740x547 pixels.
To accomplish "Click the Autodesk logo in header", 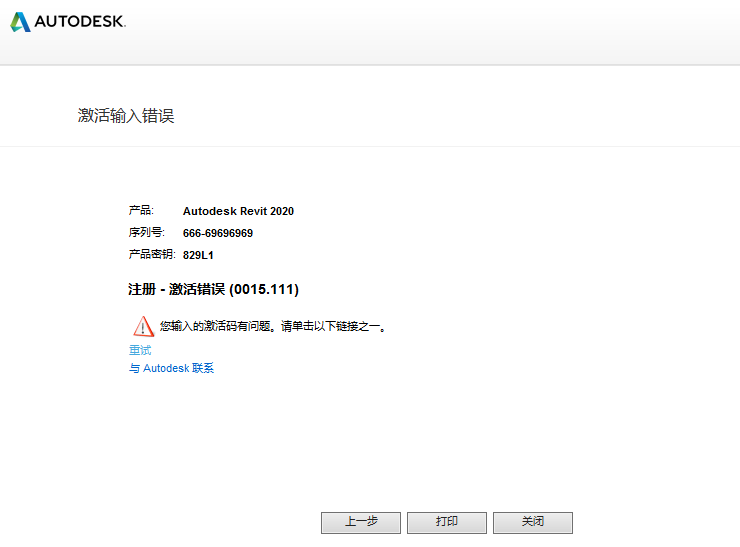I will point(68,22).
